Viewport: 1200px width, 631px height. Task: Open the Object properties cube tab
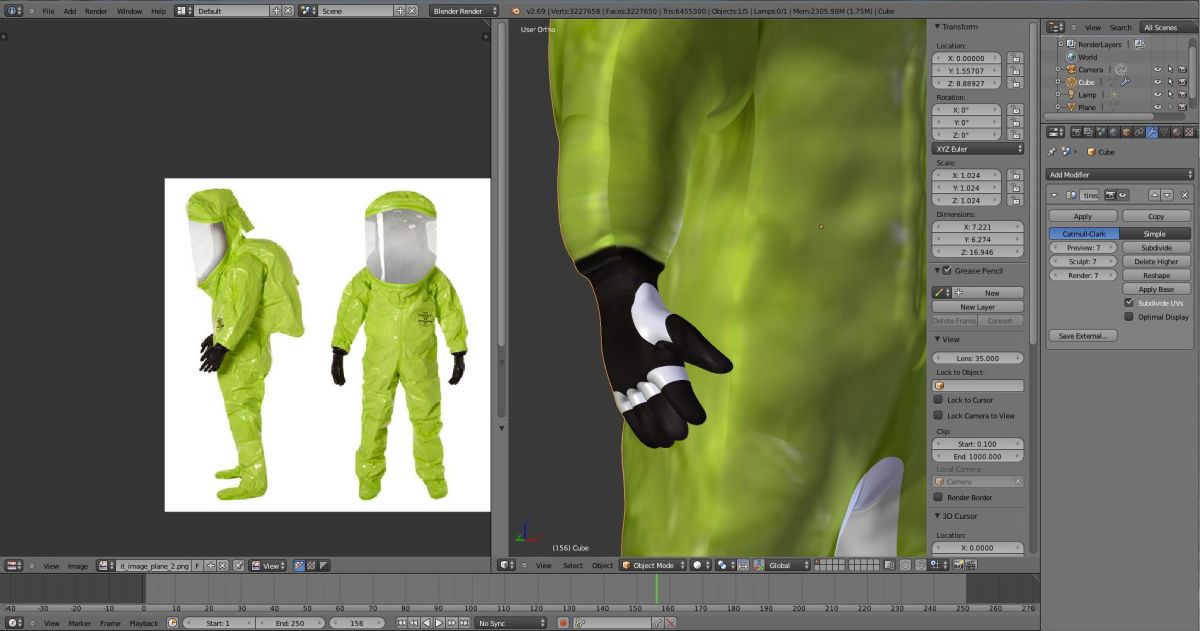1126,132
